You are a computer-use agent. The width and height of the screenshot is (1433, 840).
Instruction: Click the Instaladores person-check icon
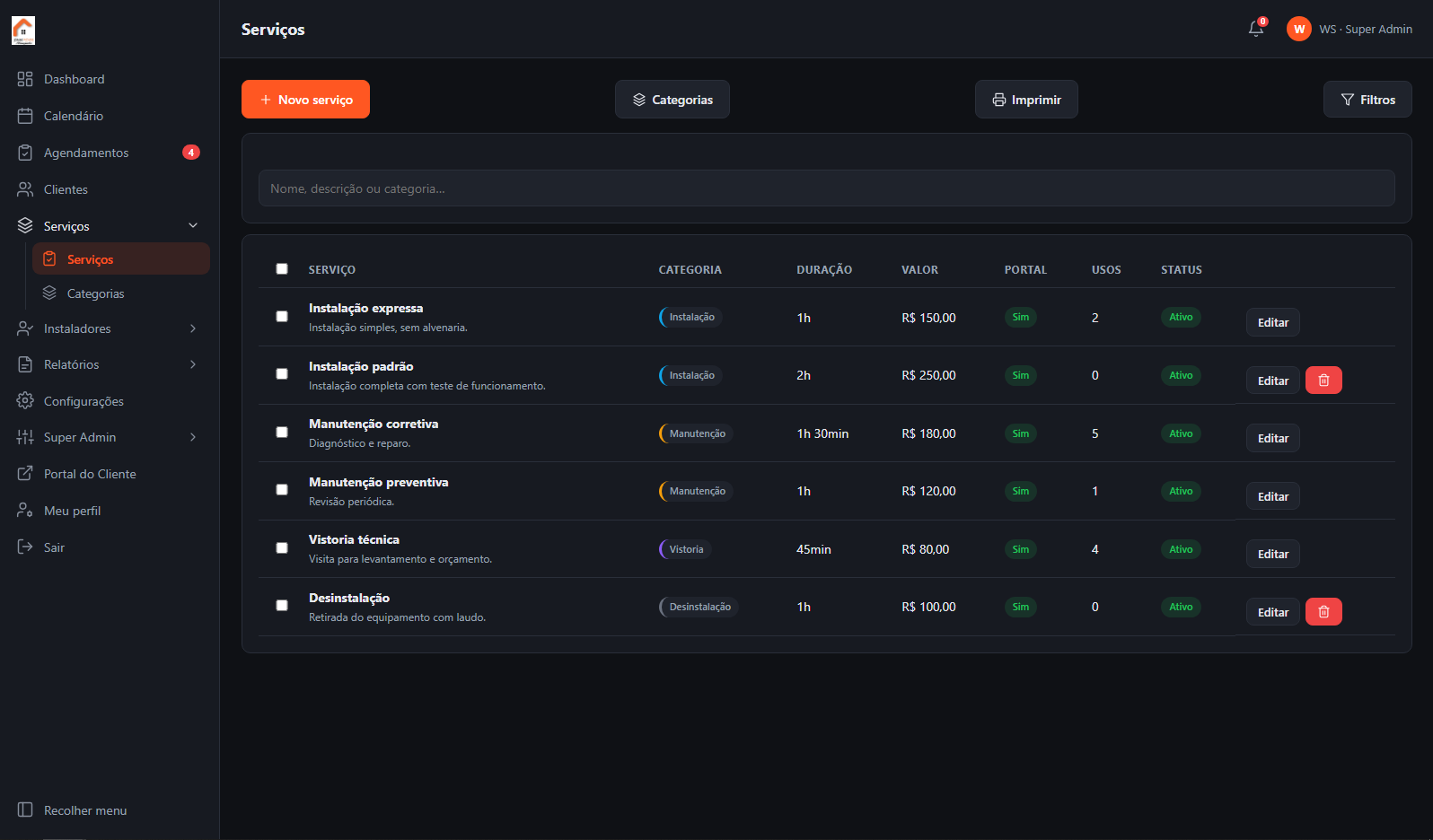pos(25,328)
